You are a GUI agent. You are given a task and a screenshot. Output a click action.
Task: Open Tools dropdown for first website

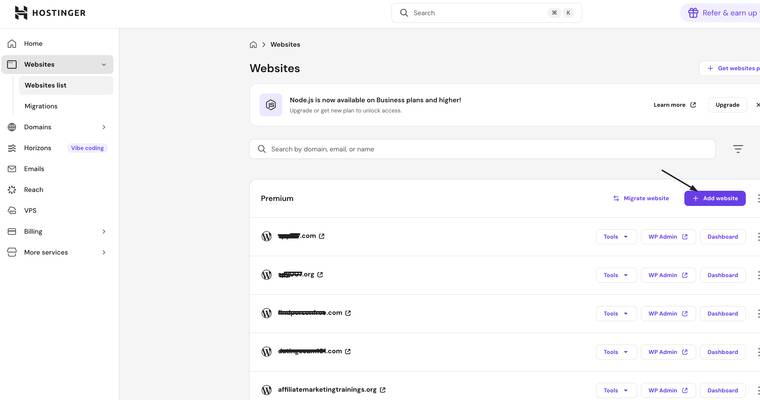coord(616,237)
